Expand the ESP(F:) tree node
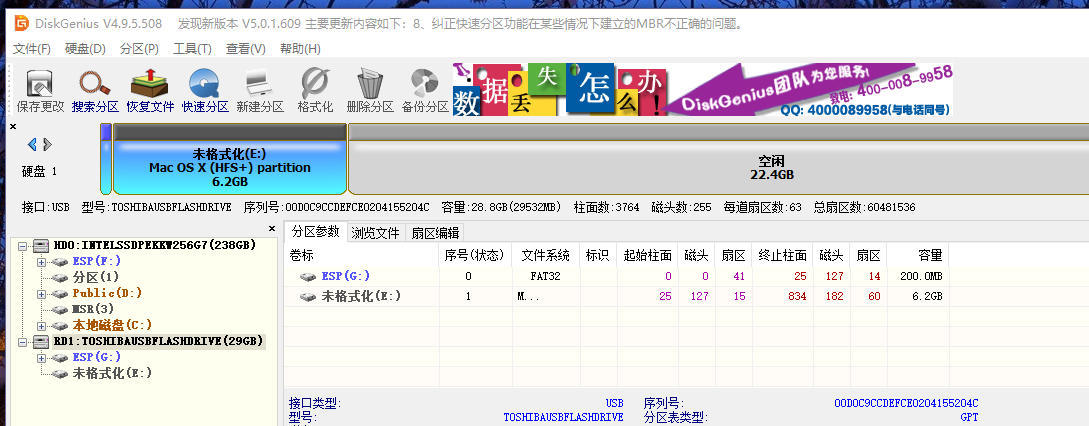The height and width of the screenshot is (426, 1089). 42,262
